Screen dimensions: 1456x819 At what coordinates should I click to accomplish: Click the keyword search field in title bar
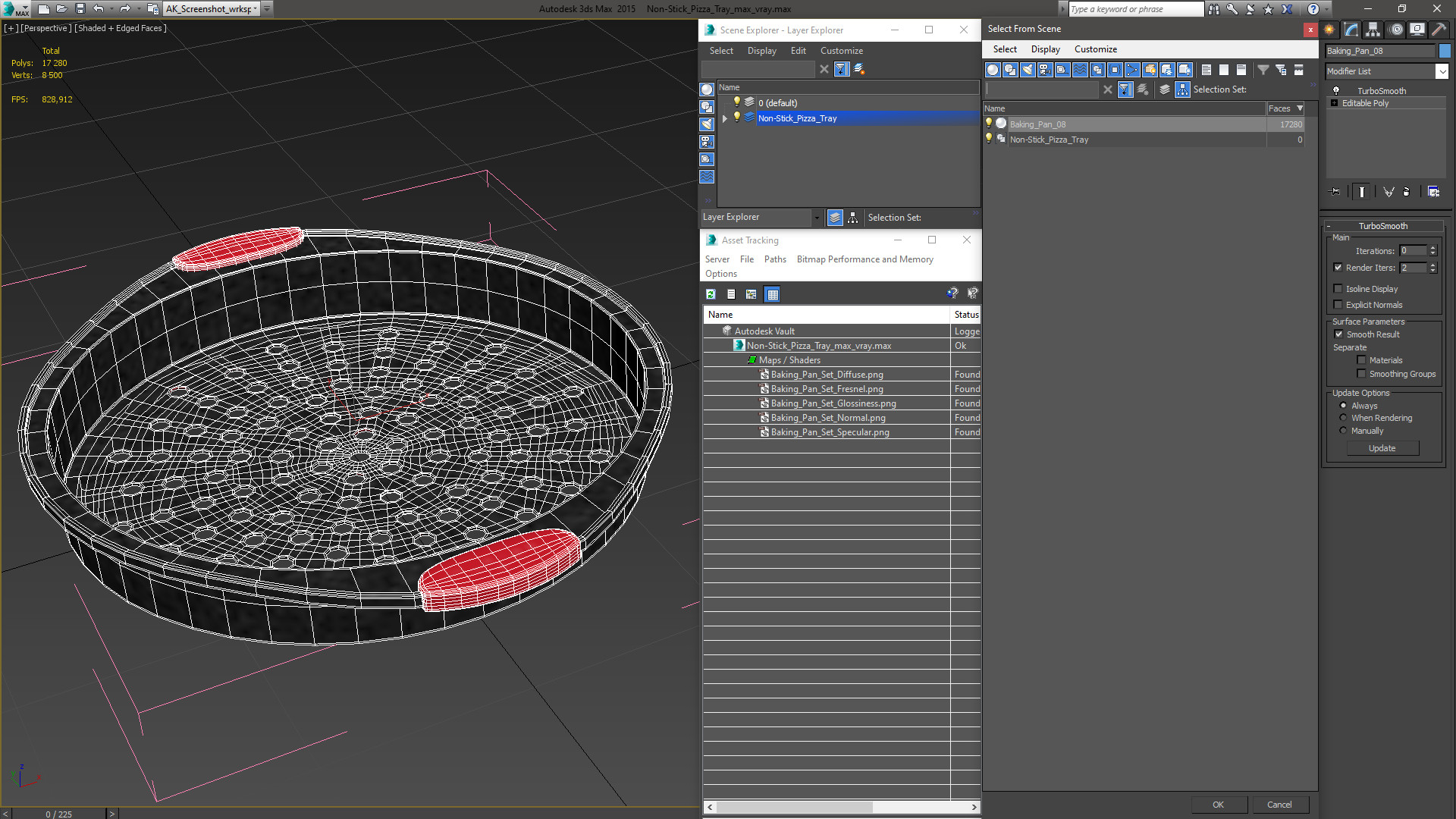tap(1135, 9)
